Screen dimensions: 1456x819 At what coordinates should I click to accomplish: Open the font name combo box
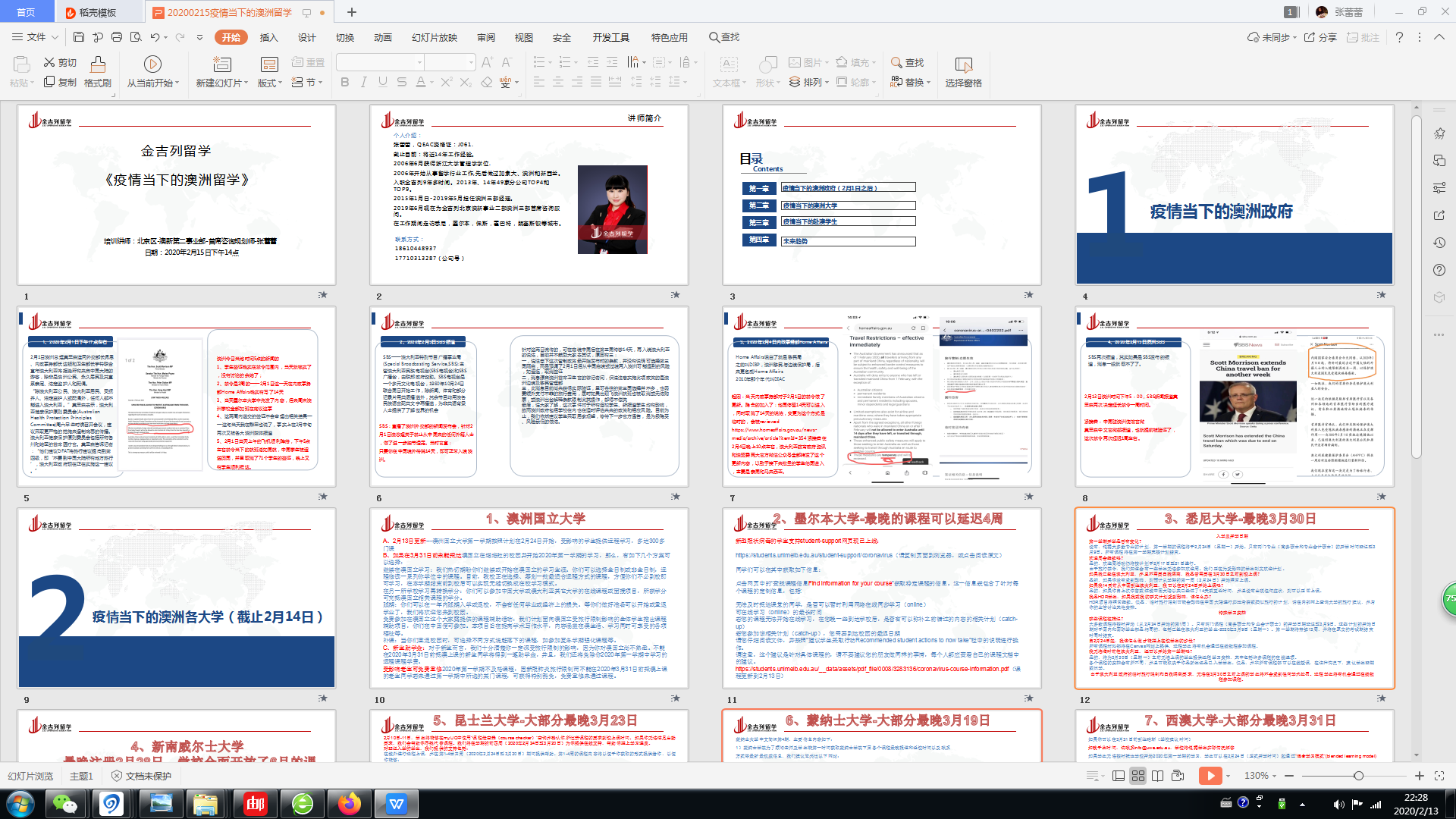(x=380, y=62)
